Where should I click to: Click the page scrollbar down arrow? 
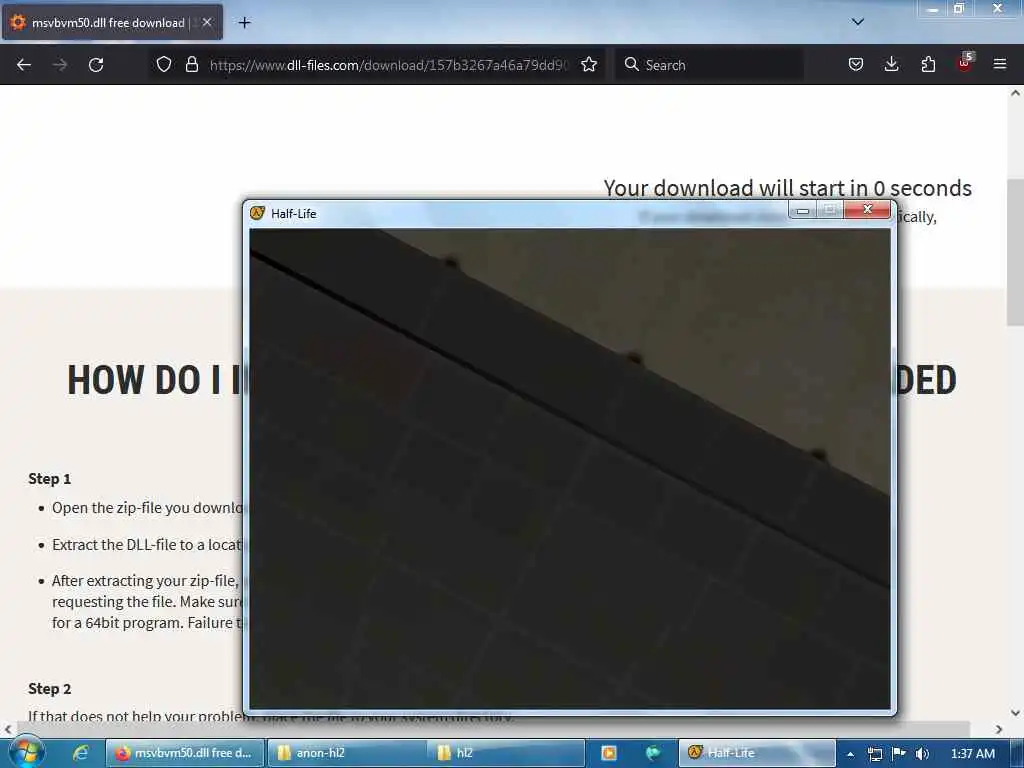tap(1015, 712)
